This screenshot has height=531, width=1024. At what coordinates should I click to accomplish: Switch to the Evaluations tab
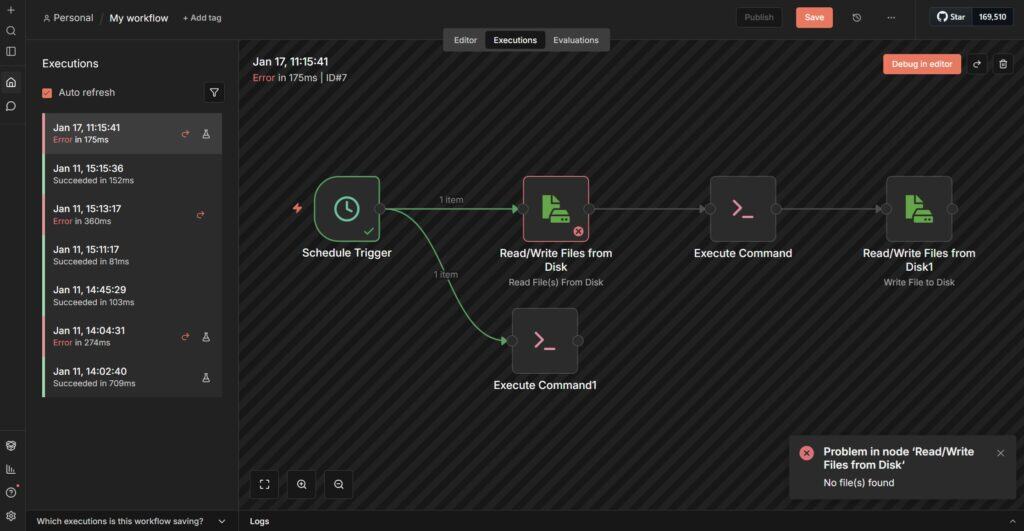coord(576,40)
